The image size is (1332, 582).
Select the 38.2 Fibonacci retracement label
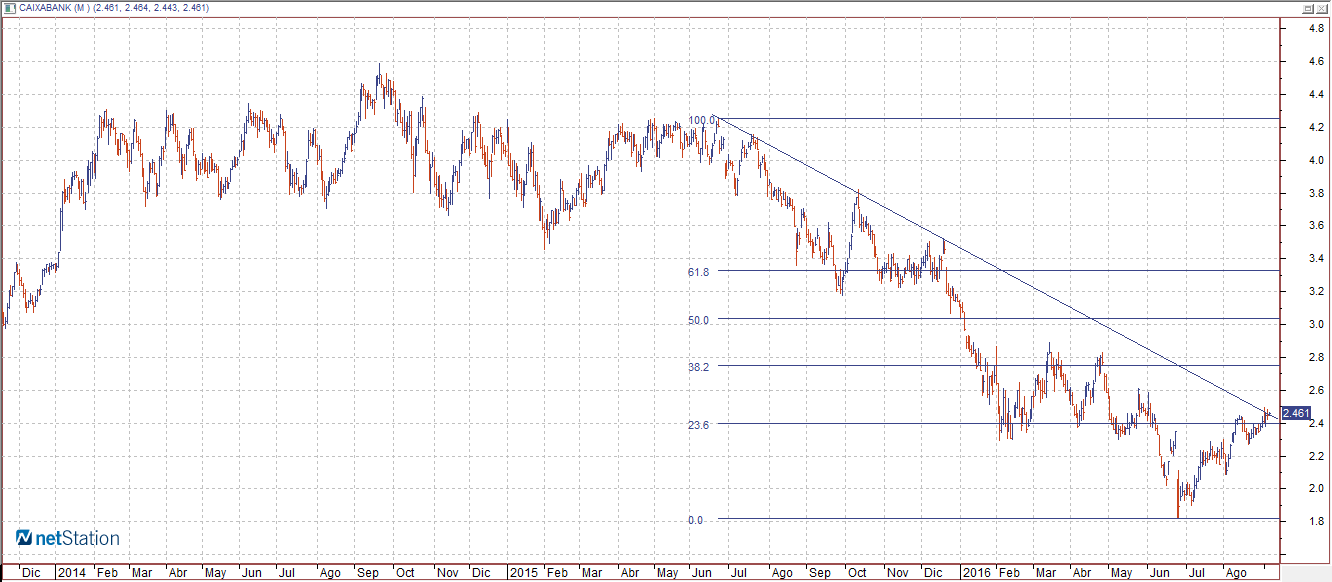click(x=698, y=367)
